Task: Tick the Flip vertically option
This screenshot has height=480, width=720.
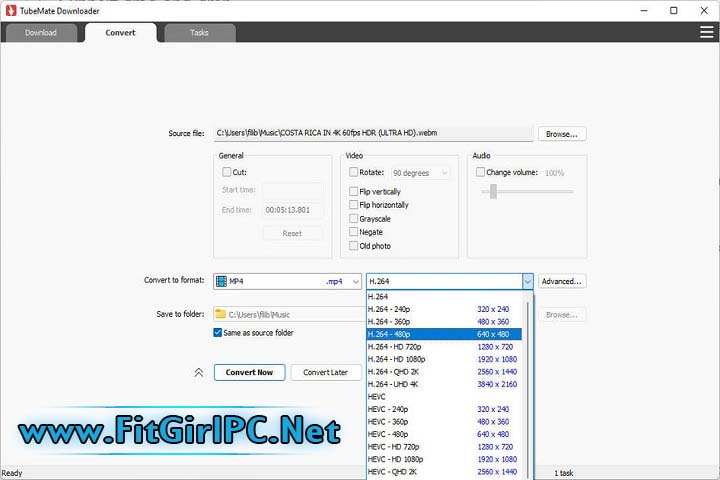Action: click(353, 191)
